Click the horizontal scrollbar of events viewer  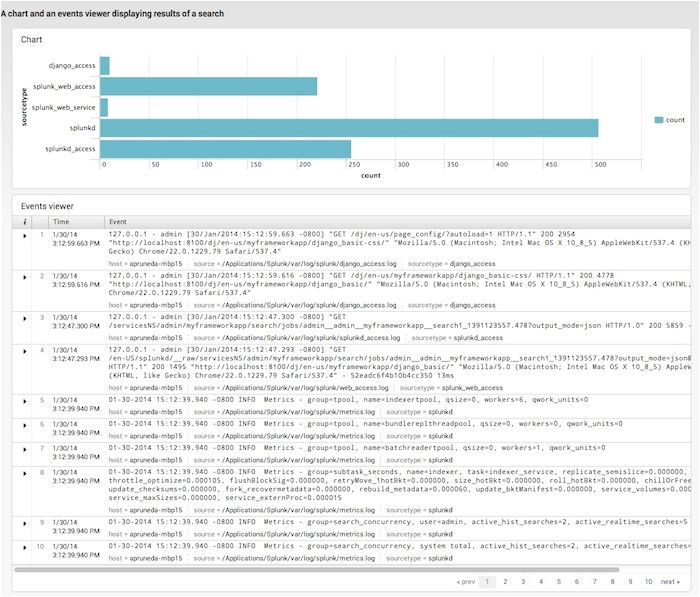tap(317, 570)
